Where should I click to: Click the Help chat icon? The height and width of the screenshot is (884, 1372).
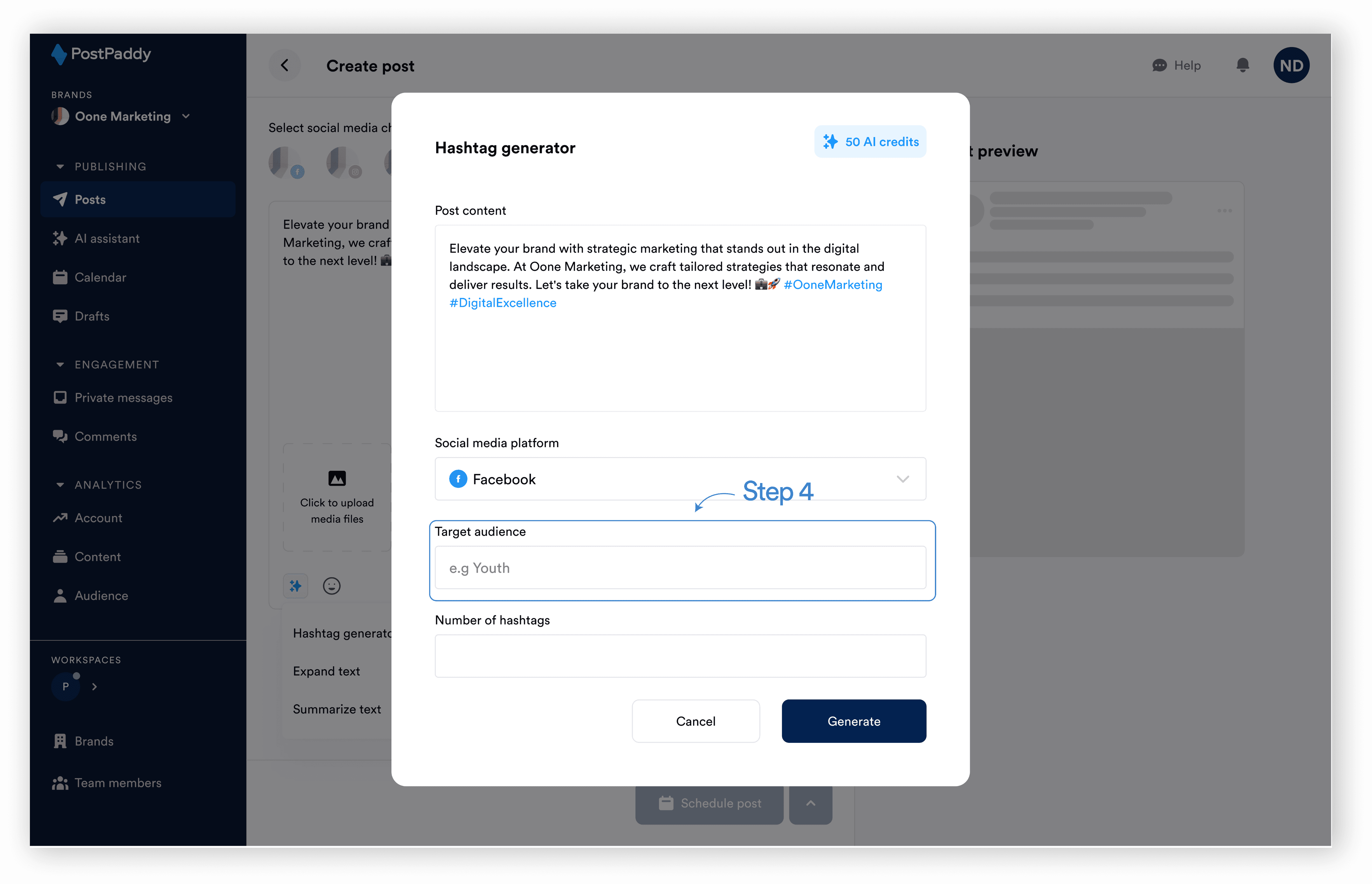[1159, 66]
